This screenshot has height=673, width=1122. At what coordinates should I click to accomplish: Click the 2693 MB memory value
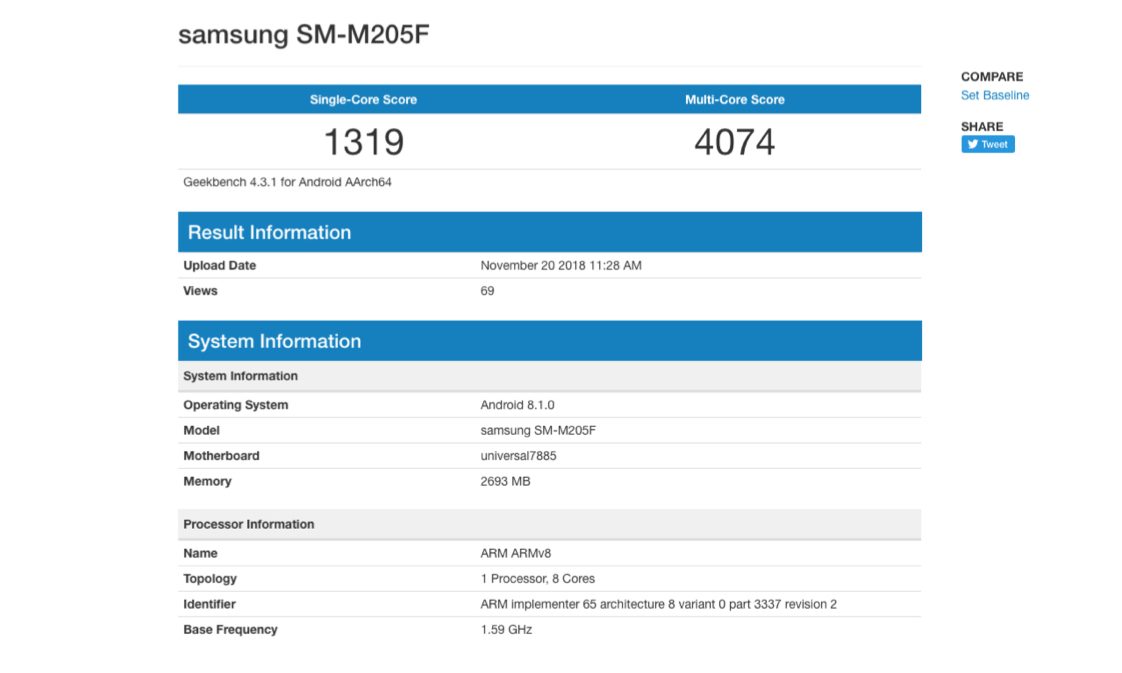[505, 481]
